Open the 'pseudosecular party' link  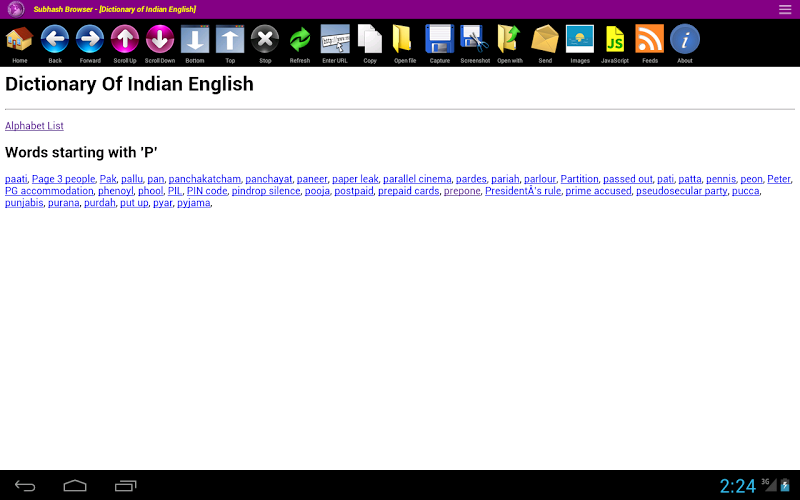coord(682,191)
